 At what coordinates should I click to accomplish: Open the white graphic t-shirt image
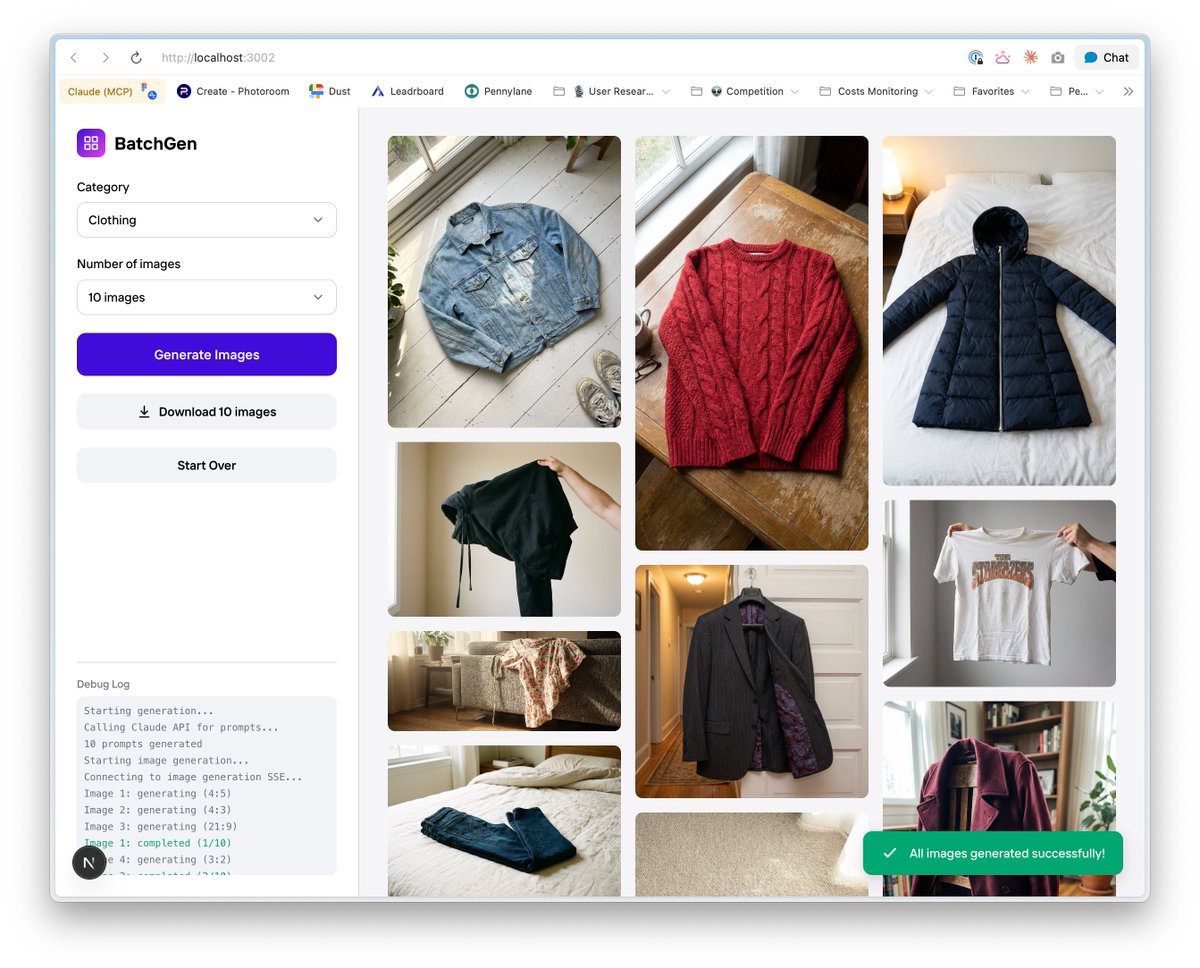999,593
